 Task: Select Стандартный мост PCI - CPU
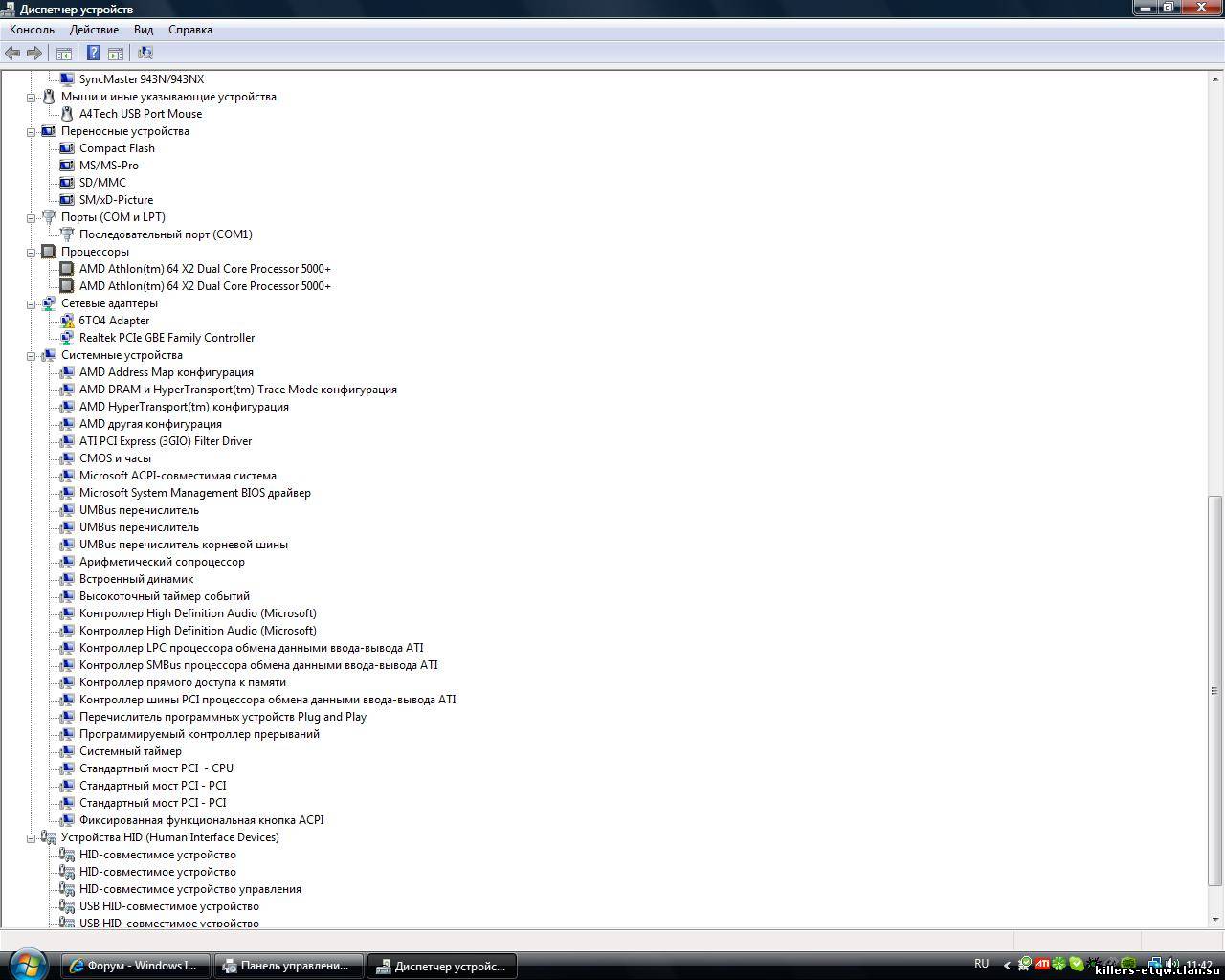(x=156, y=768)
